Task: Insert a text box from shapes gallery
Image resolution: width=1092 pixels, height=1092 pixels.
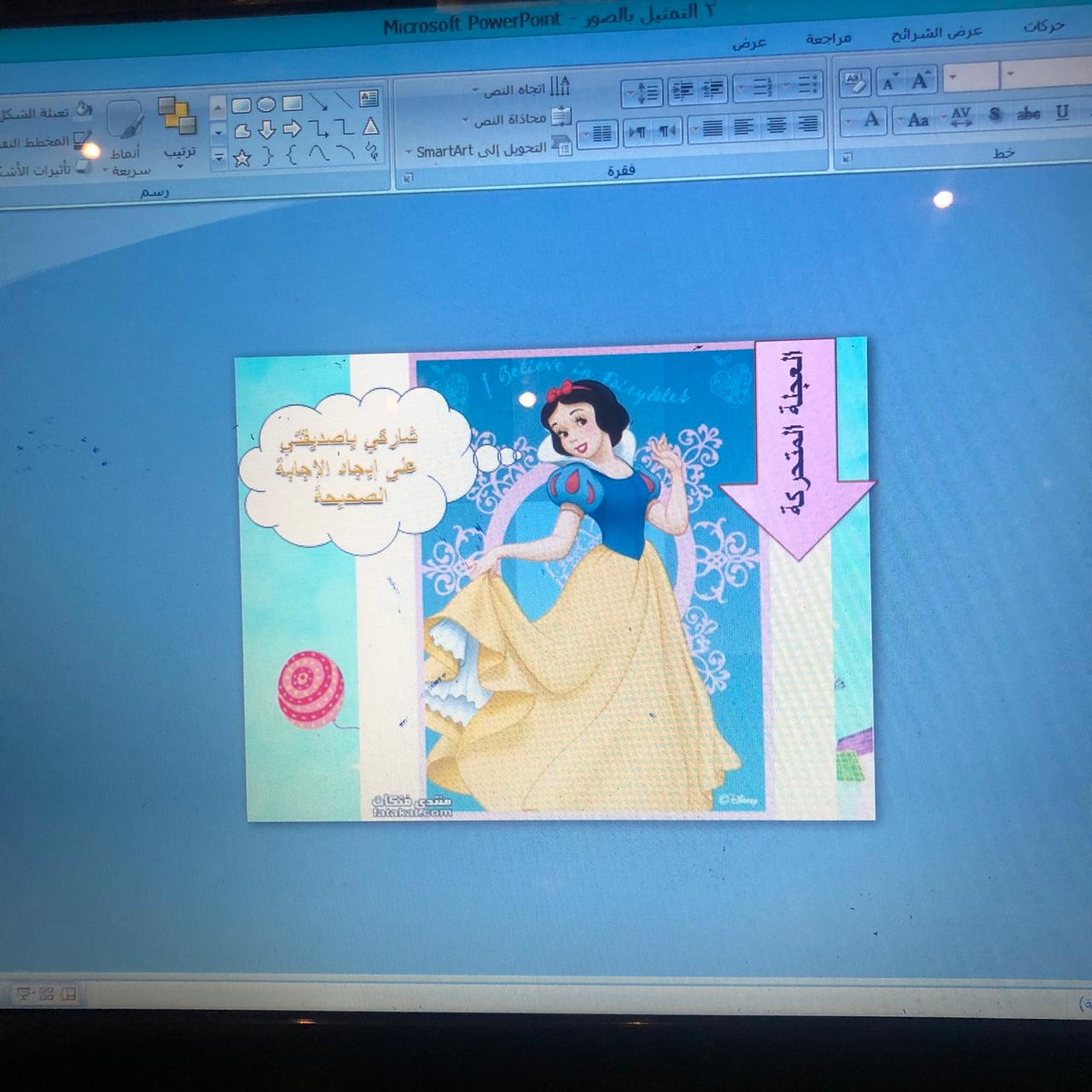Action: 369,99
